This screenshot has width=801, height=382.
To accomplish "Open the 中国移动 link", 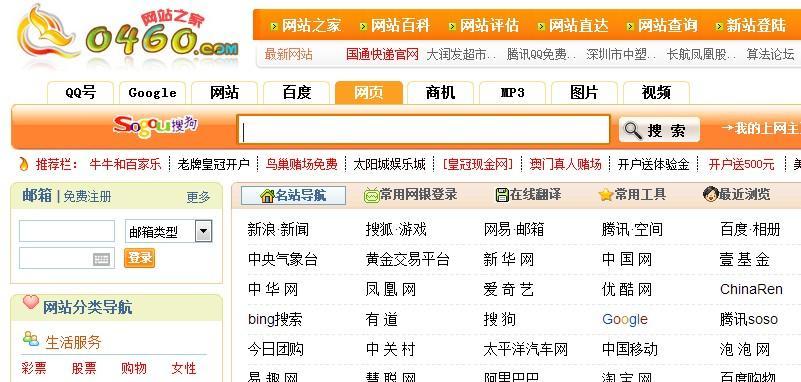I will point(630,349).
